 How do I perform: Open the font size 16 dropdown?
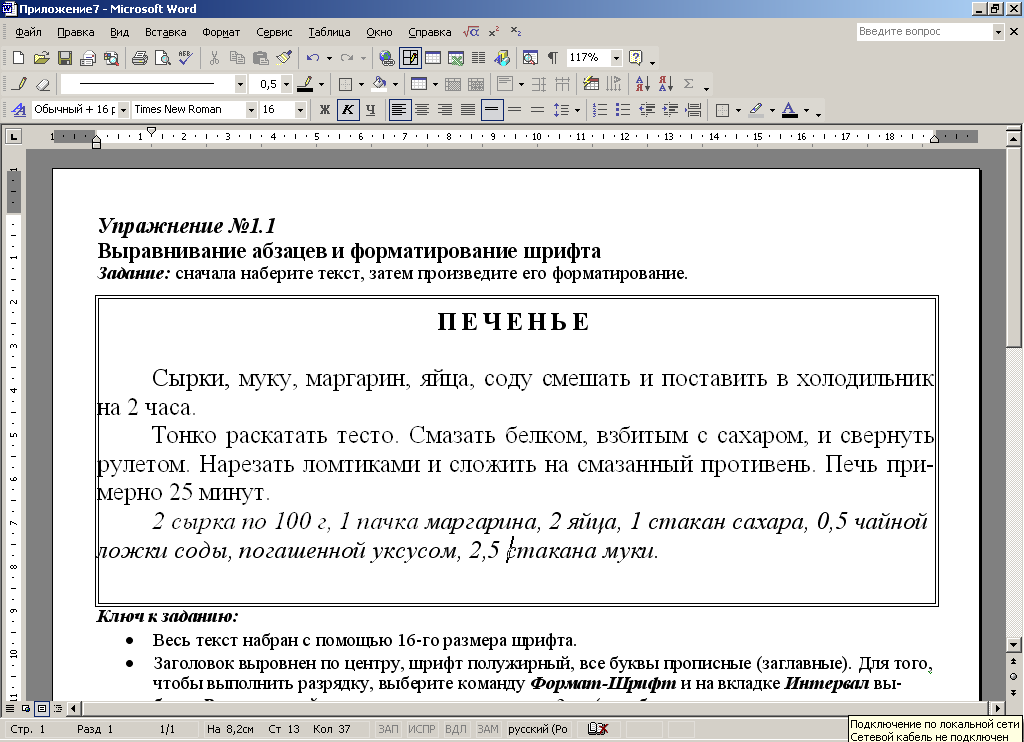[300, 110]
